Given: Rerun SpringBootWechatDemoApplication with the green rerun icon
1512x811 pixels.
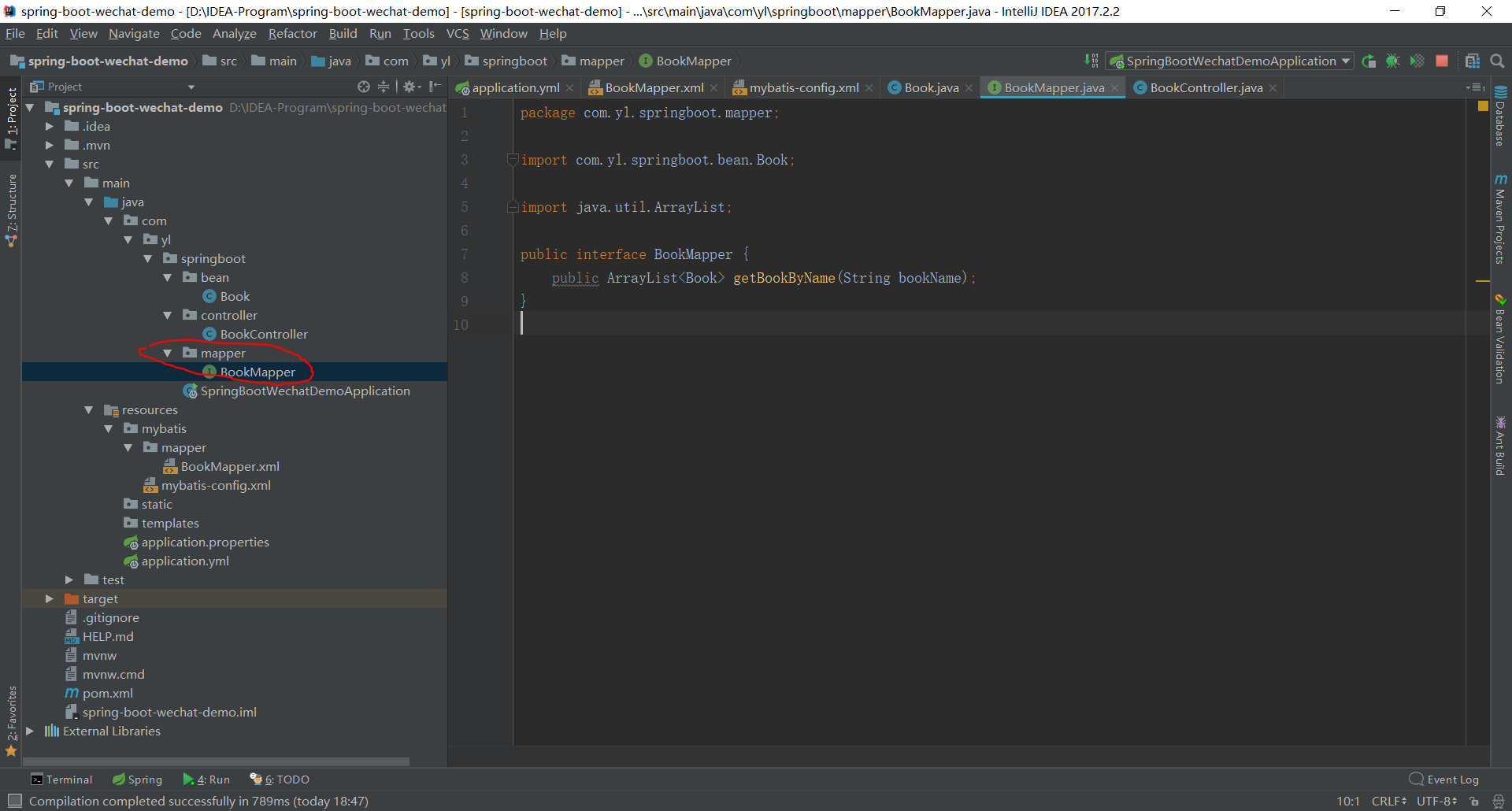Looking at the screenshot, I should pos(1369,61).
